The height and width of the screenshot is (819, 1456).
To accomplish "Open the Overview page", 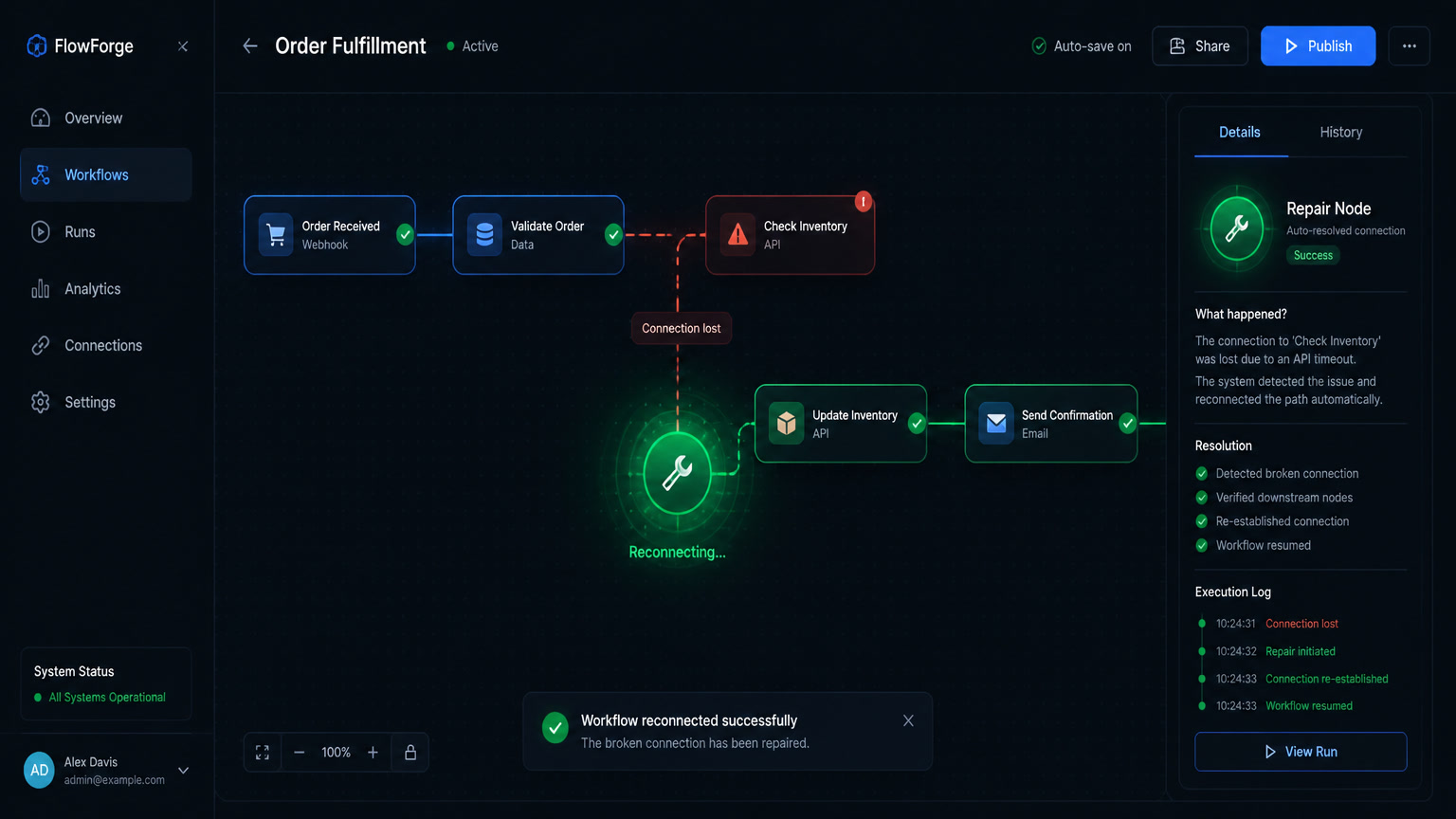I will [106, 118].
